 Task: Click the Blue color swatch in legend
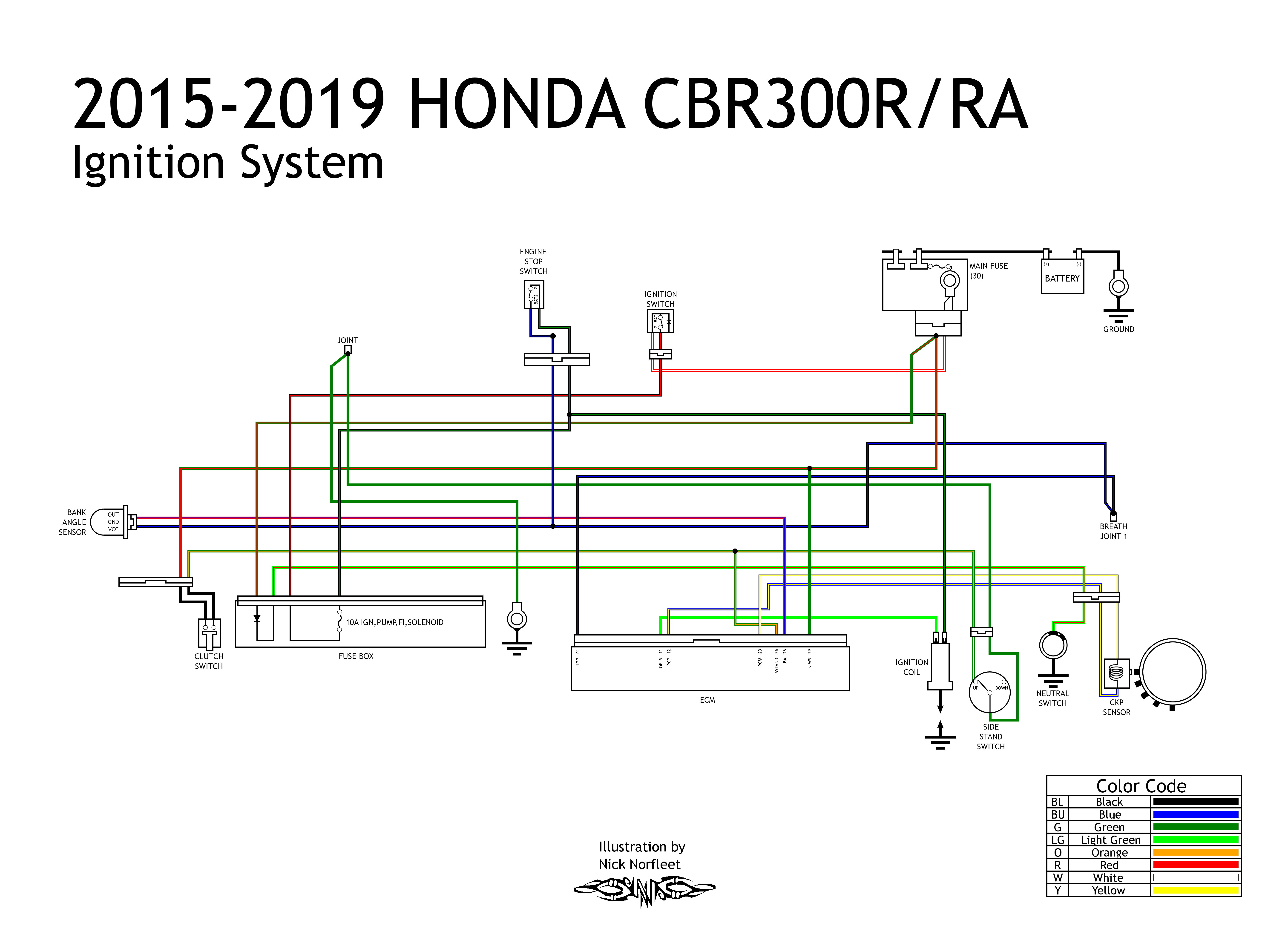(1196, 815)
